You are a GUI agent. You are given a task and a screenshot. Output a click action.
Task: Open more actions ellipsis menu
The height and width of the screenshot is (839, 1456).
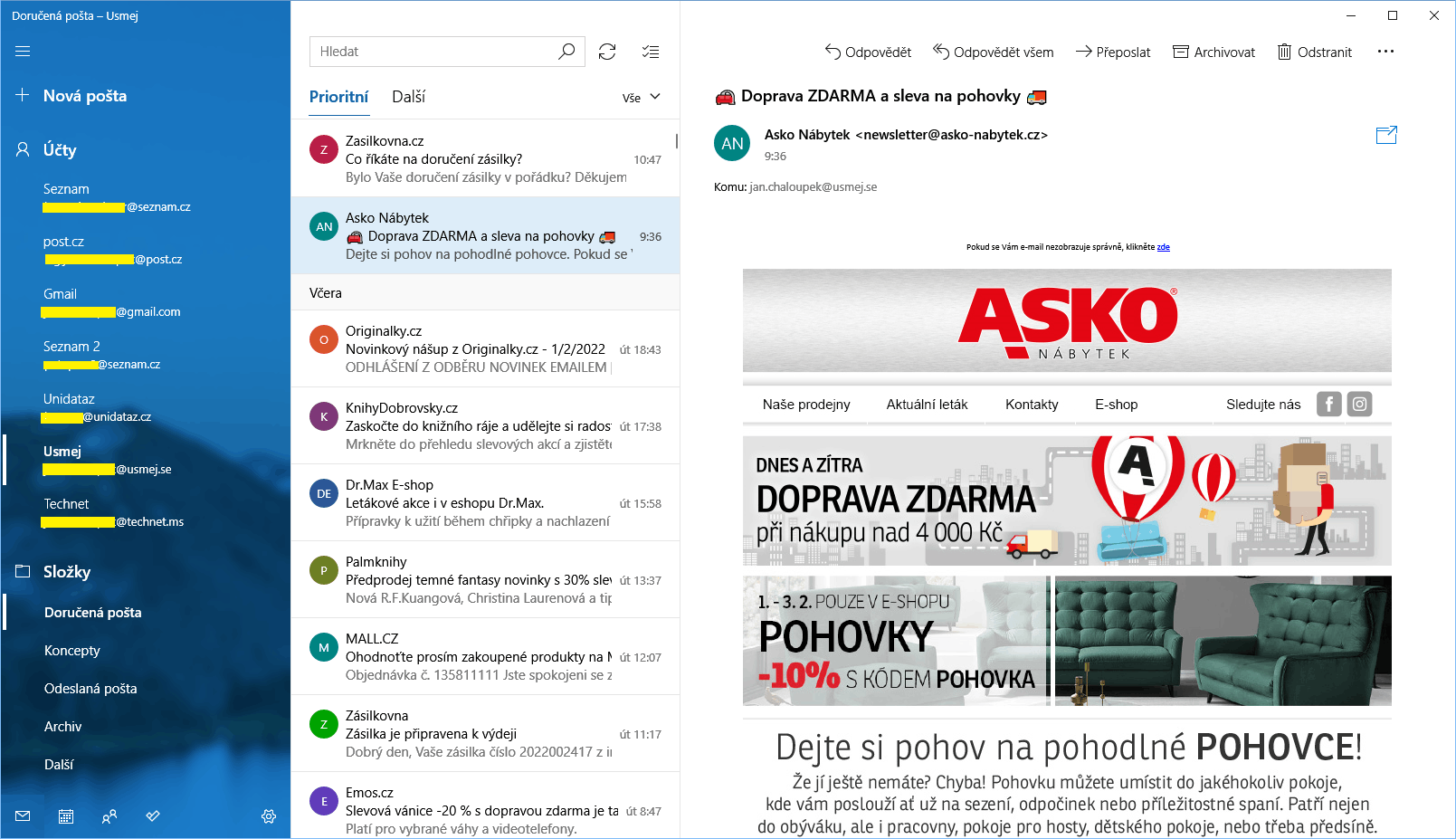point(1385,52)
